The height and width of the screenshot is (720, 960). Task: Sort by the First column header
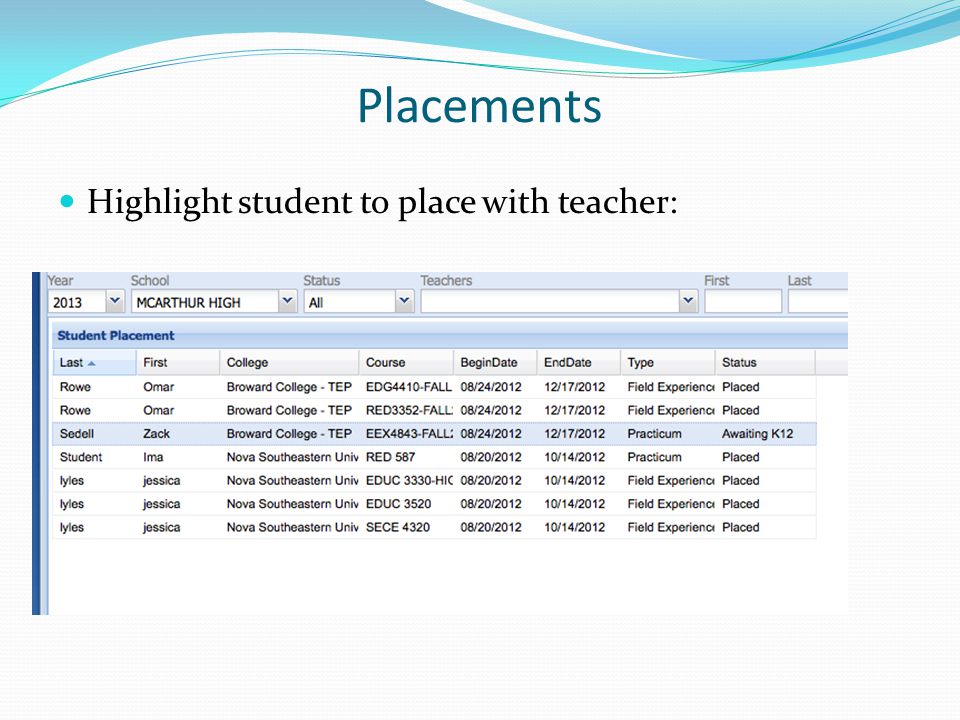(x=178, y=362)
